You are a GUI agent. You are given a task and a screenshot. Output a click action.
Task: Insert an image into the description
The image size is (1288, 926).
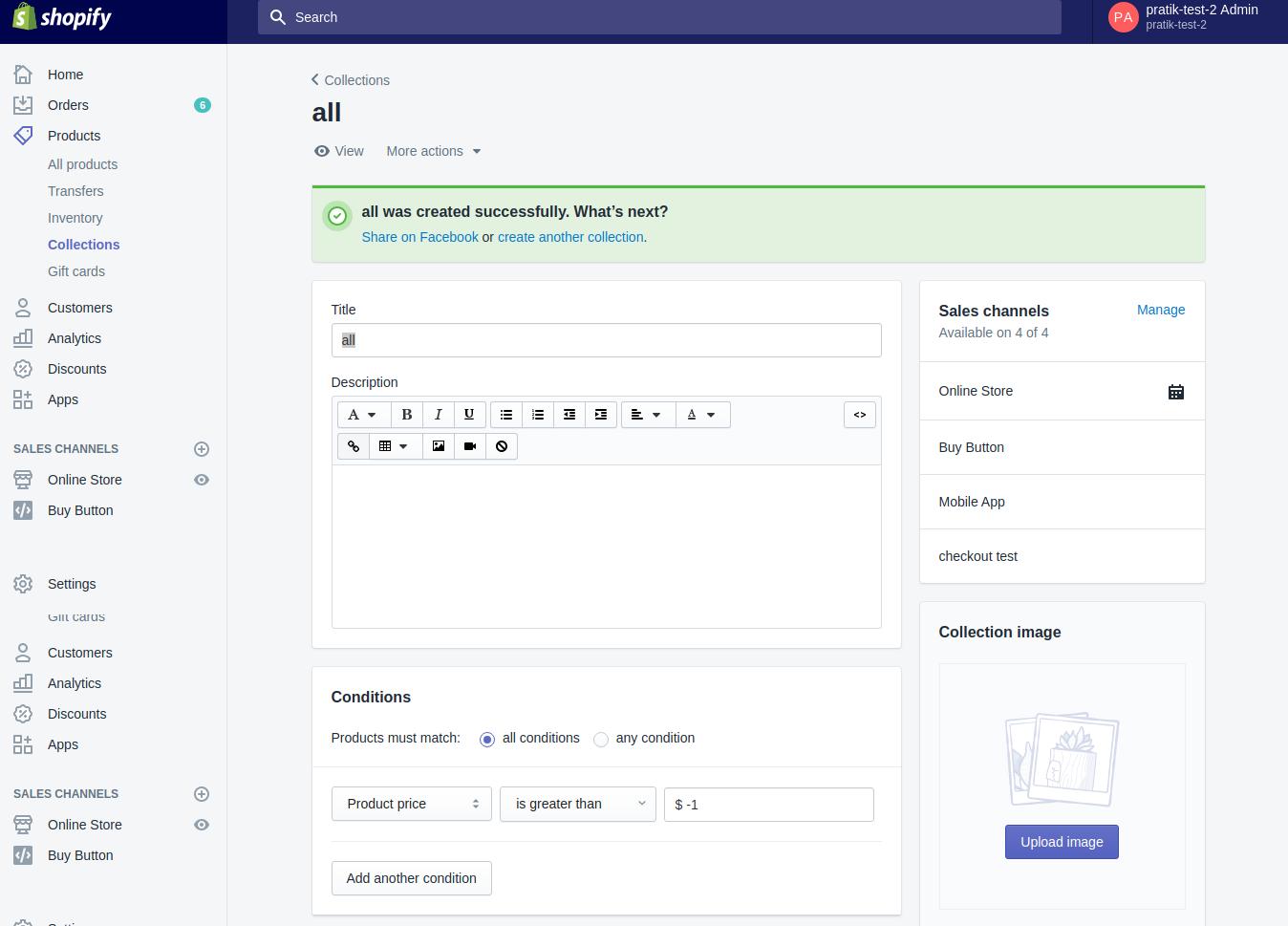[x=439, y=446]
